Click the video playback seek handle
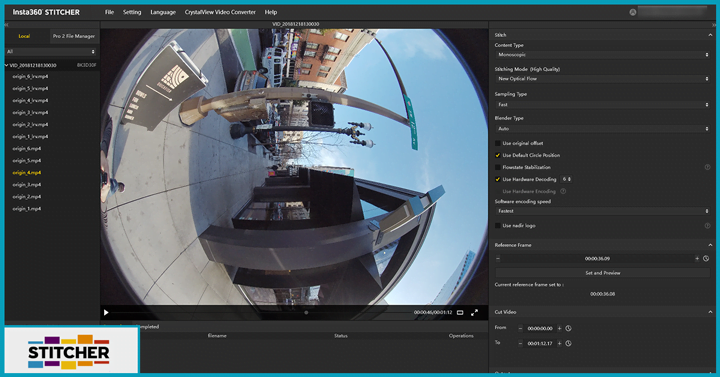This screenshot has height=377, width=720. [306, 313]
